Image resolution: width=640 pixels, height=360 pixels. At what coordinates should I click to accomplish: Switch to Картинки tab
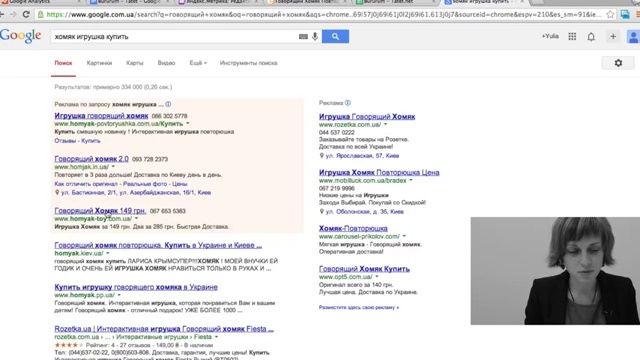click(99, 63)
